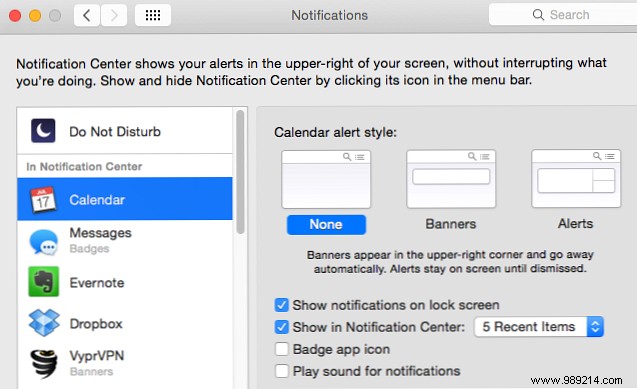Screen dimensions: 637x389
Task: Show all preferences with grid icon
Action: [153, 15]
